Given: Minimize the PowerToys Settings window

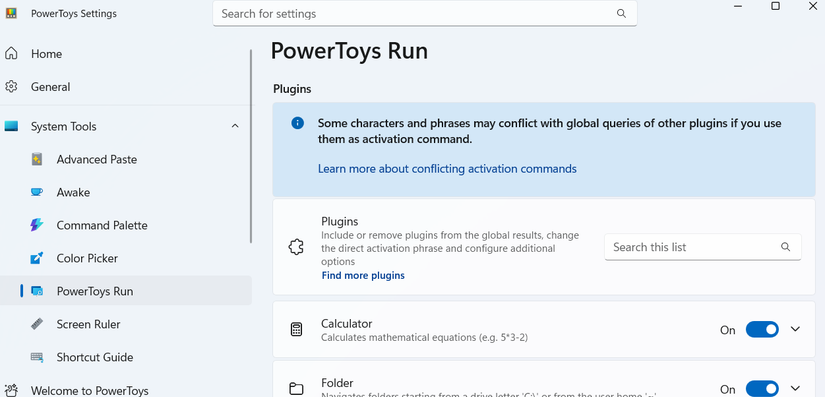Looking at the screenshot, I should [x=738, y=6].
